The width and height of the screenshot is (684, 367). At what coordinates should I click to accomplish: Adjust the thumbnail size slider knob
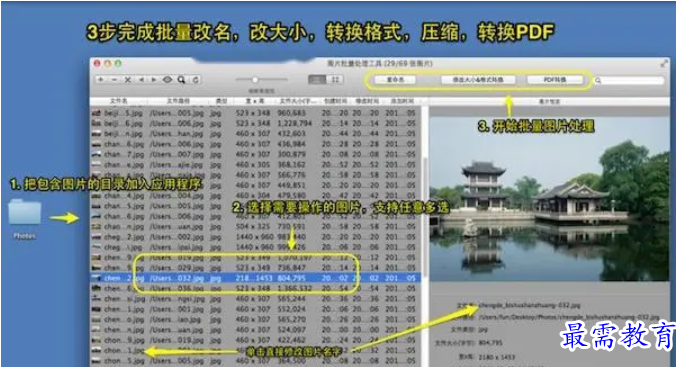(x=255, y=79)
